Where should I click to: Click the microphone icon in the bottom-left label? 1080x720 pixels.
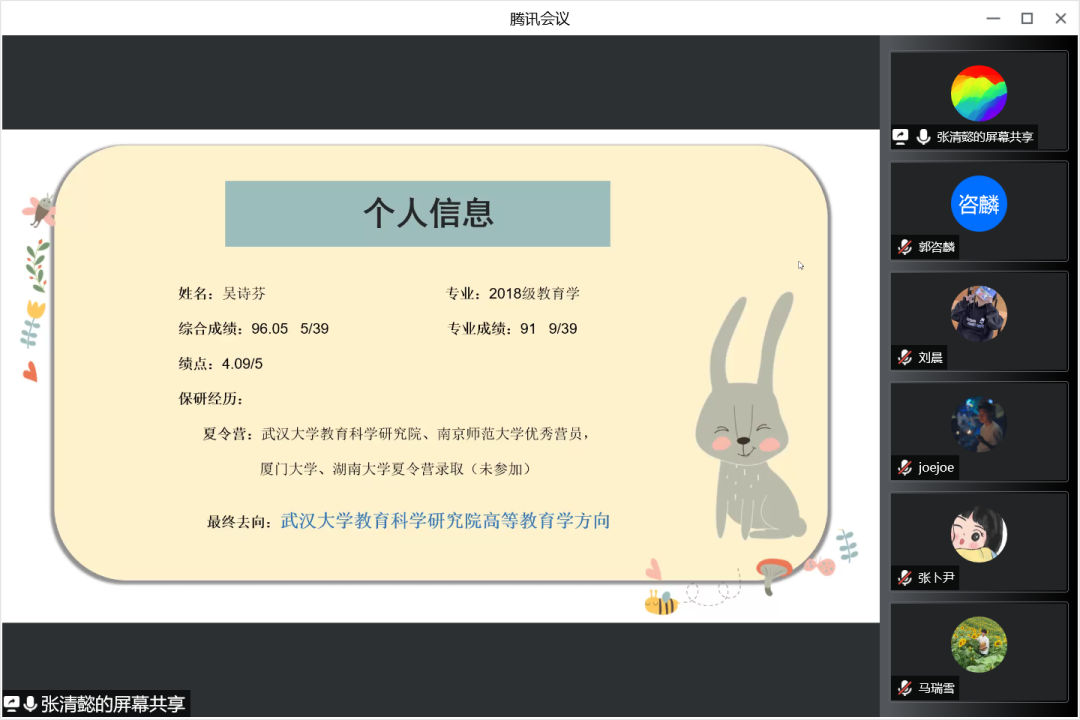(x=30, y=704)
